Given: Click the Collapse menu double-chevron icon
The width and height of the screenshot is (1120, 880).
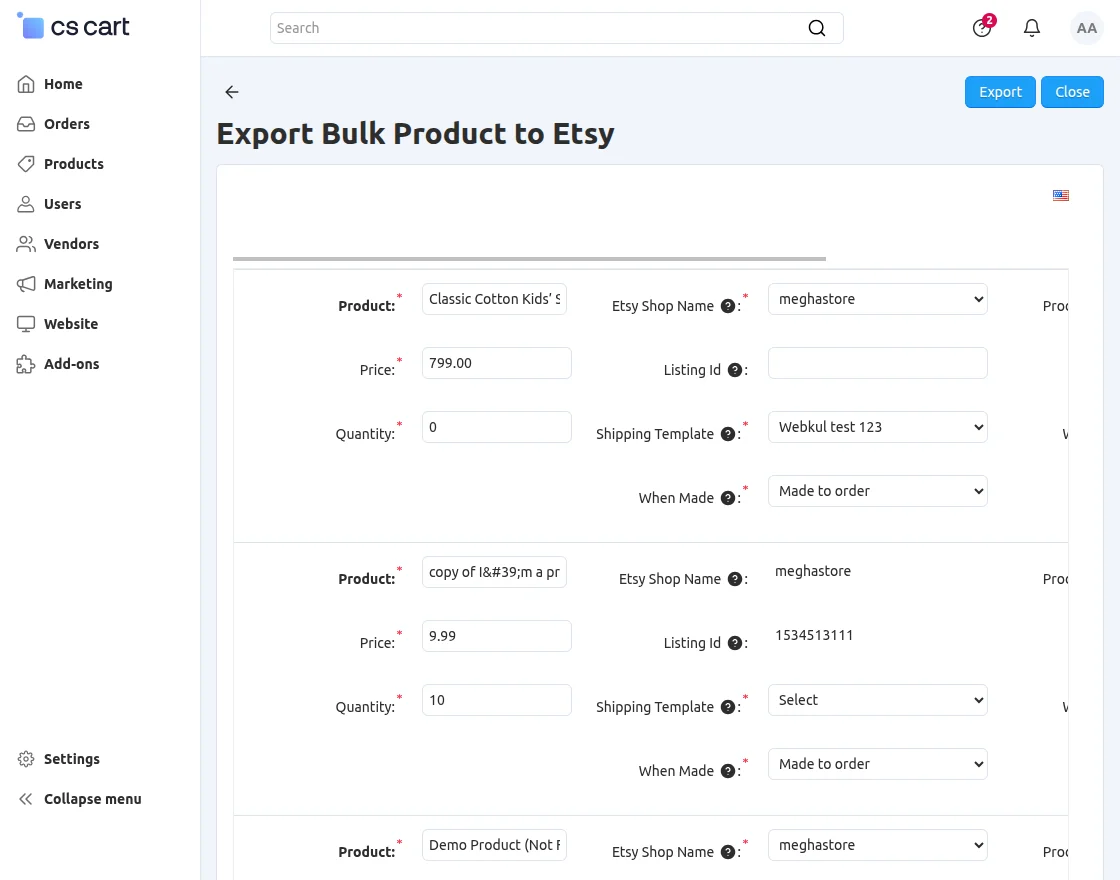Looking at the screenshot, I should tap(26, 799).
